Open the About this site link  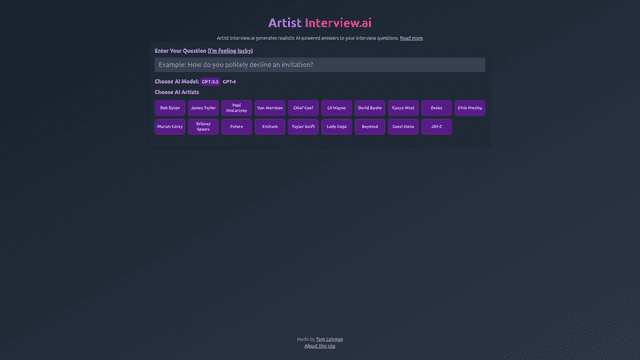point(320,346)
